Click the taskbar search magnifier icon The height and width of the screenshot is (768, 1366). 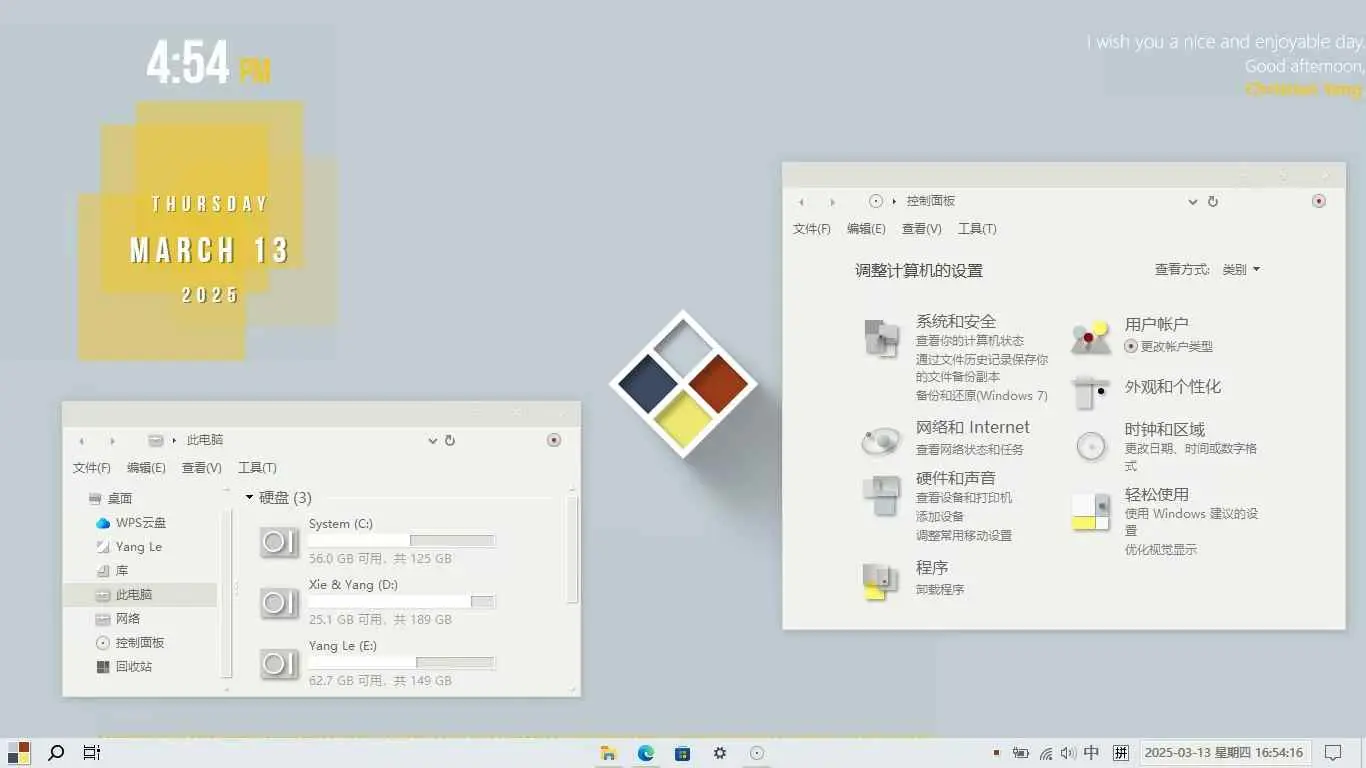[x=56, y=753]
